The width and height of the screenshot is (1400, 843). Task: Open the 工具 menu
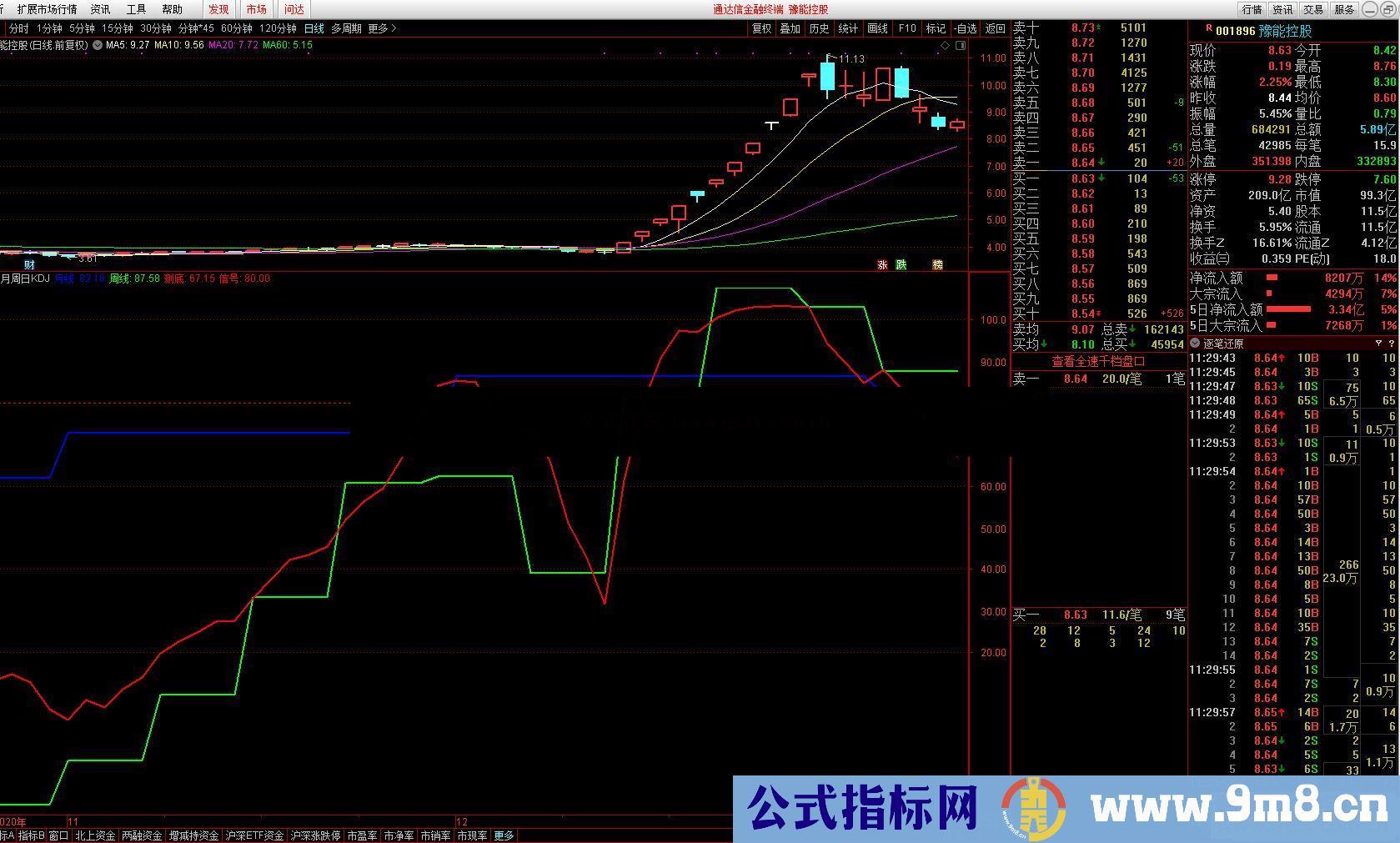(x=135, y=9)
